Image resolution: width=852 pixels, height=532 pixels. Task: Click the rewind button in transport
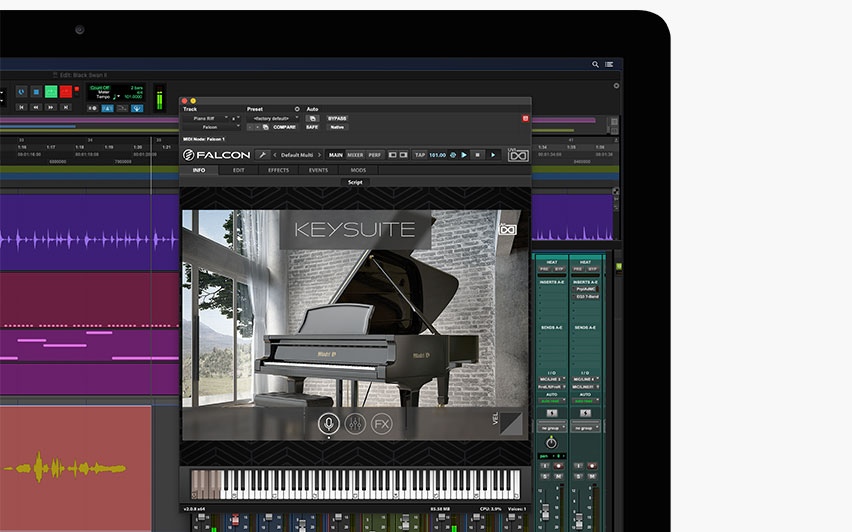pyautogui.click(x=36, y=107)
